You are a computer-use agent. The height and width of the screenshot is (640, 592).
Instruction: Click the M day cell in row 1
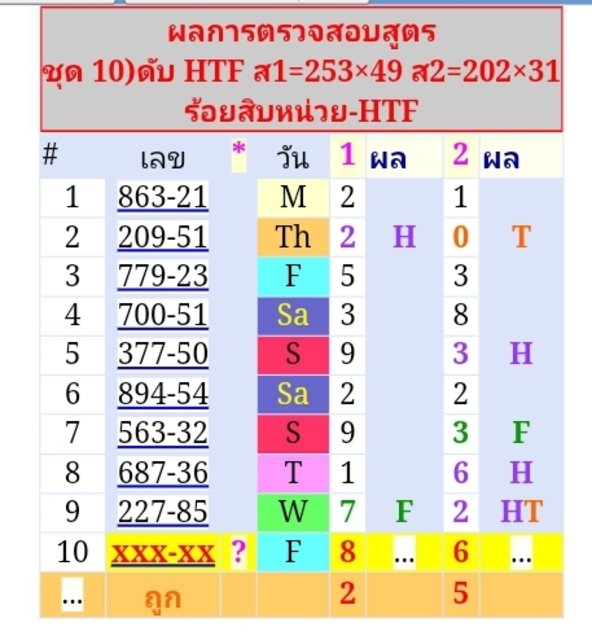click(x=293, y=197)
